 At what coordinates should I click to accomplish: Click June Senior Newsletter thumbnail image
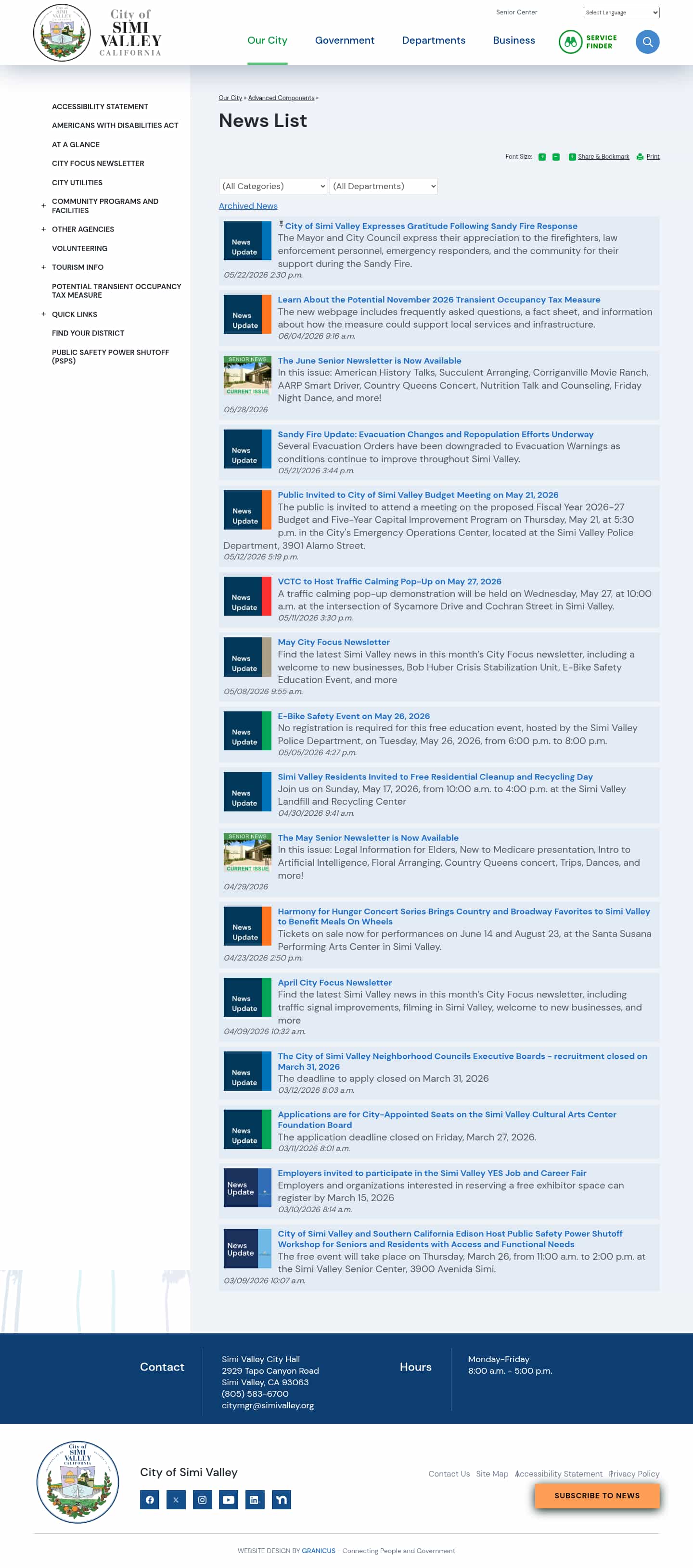click(247, 376)
